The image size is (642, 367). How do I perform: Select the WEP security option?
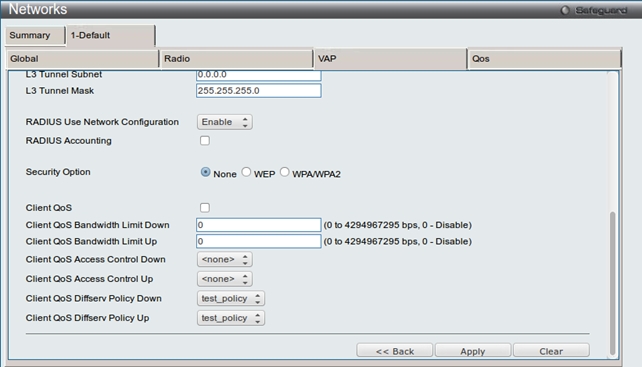pos(246,172)
